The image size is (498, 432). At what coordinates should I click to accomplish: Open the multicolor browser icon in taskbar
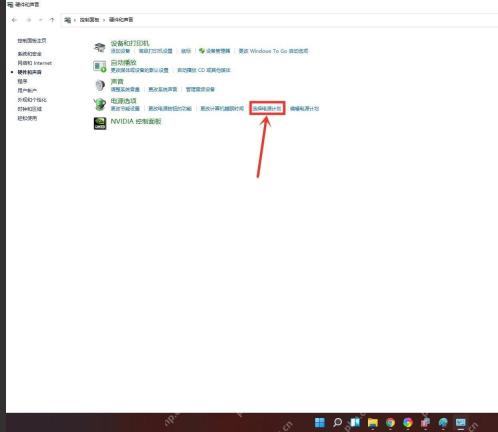point(408,423)
